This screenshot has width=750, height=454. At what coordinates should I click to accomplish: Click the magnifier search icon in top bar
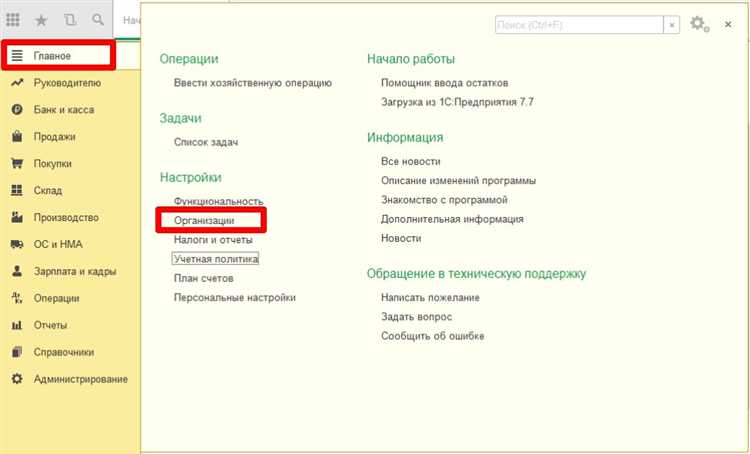[x=98, y=20]
